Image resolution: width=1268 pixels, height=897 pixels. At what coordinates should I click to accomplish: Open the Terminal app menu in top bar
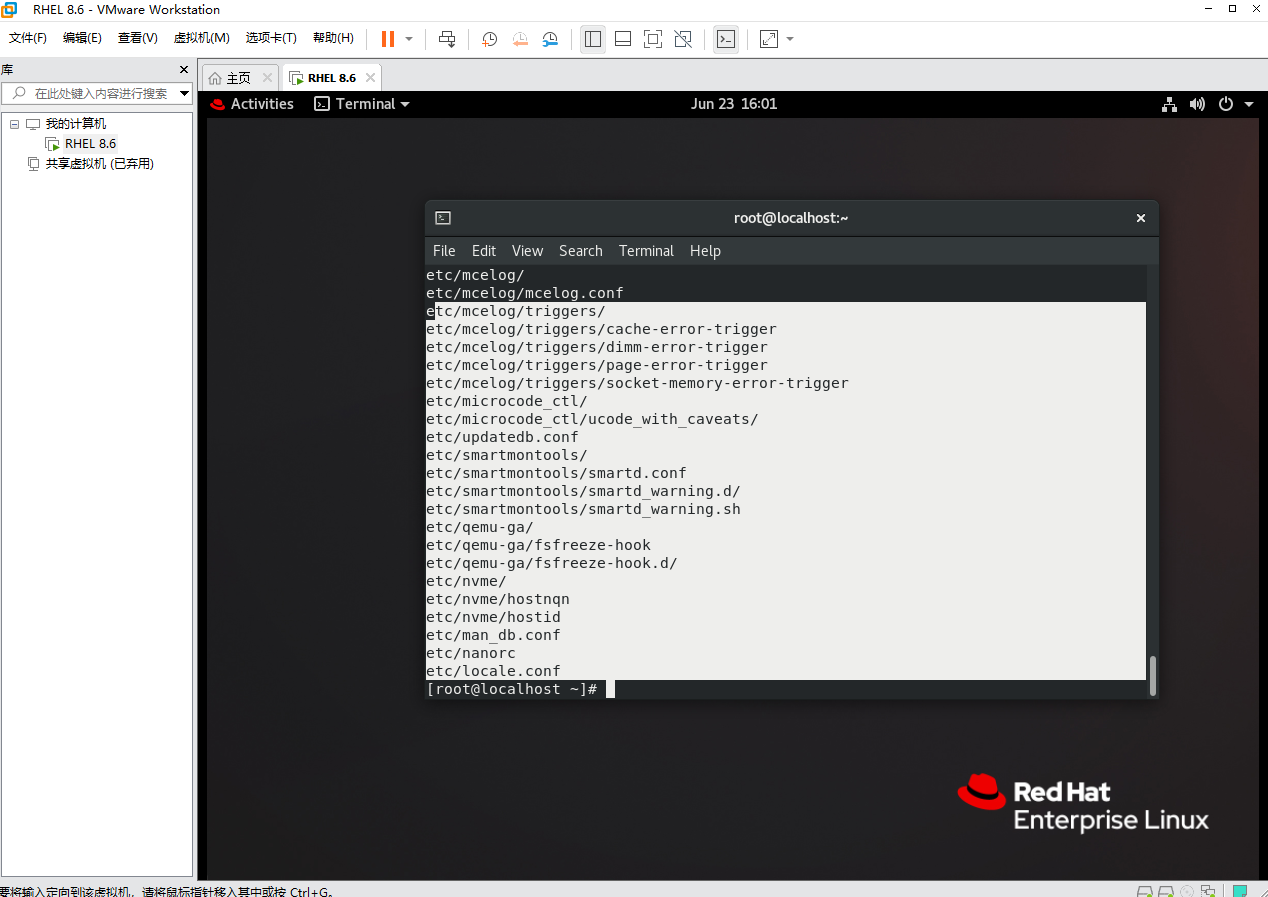362,104
